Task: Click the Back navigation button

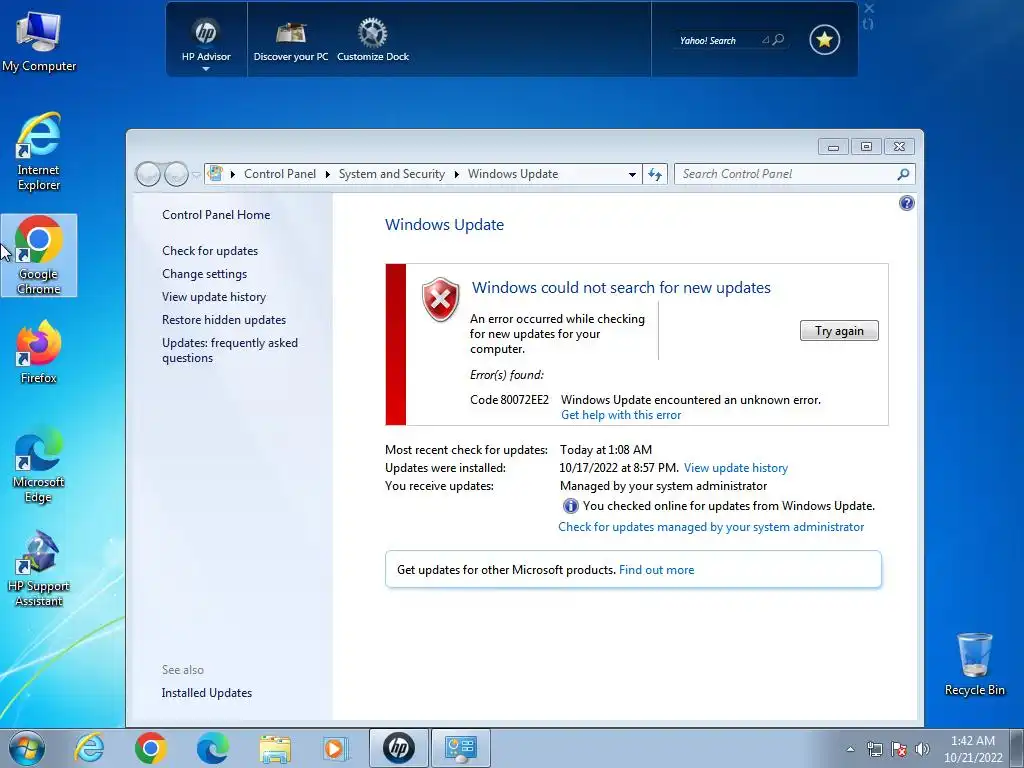Action: coord(148,174)
